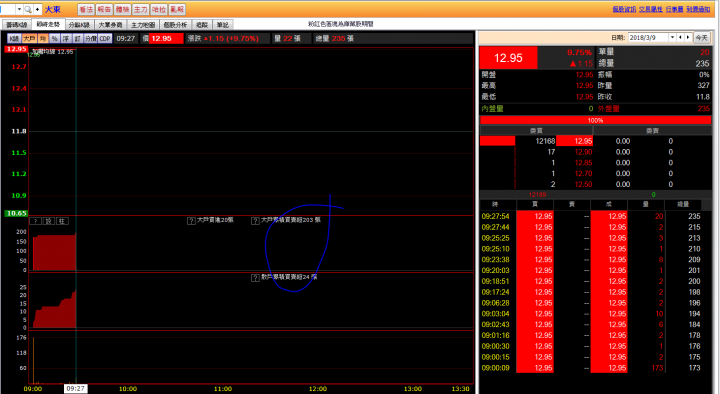This screenshot has height=394, width=720.
Task: Click the ? icon beside 大戶累積買賣超203張
Action: [255, 221]
